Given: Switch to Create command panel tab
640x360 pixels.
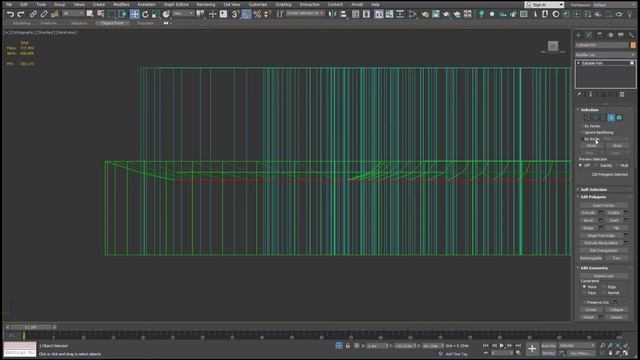Looking at the screenshot, I should pos(578,35).
